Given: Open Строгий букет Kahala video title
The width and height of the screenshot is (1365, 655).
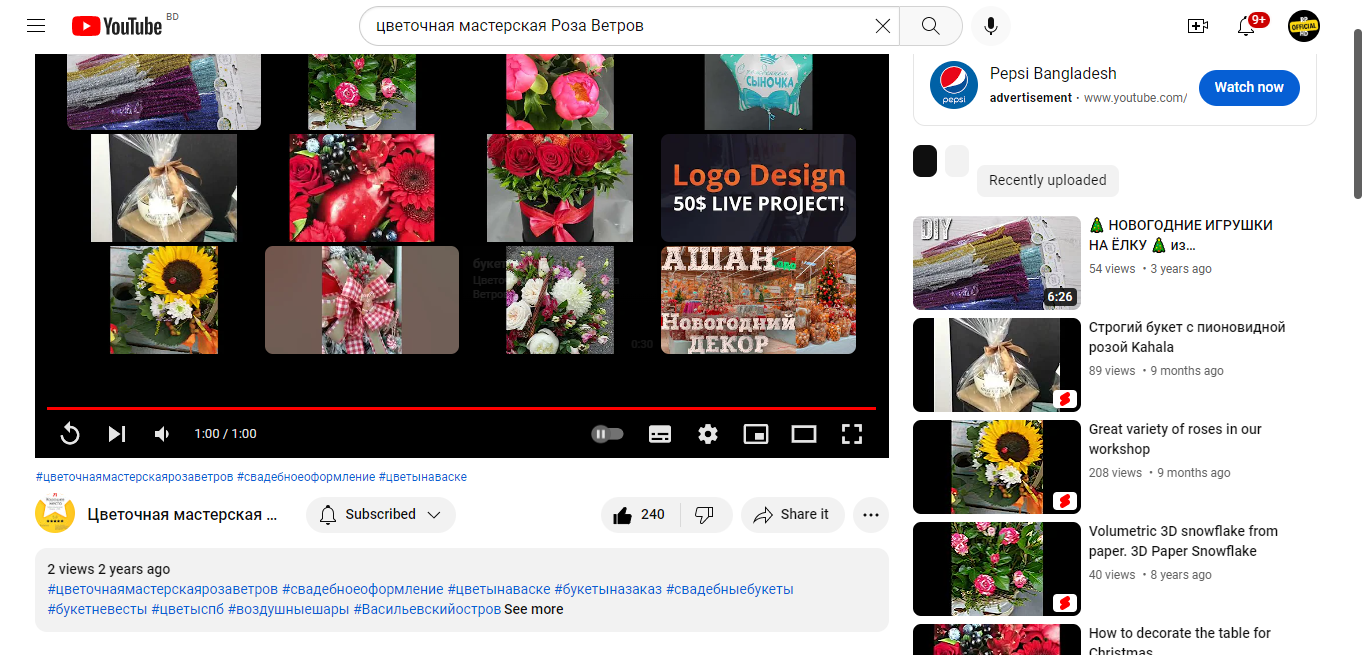Looking at the screenshot, I should [1187, 337].
